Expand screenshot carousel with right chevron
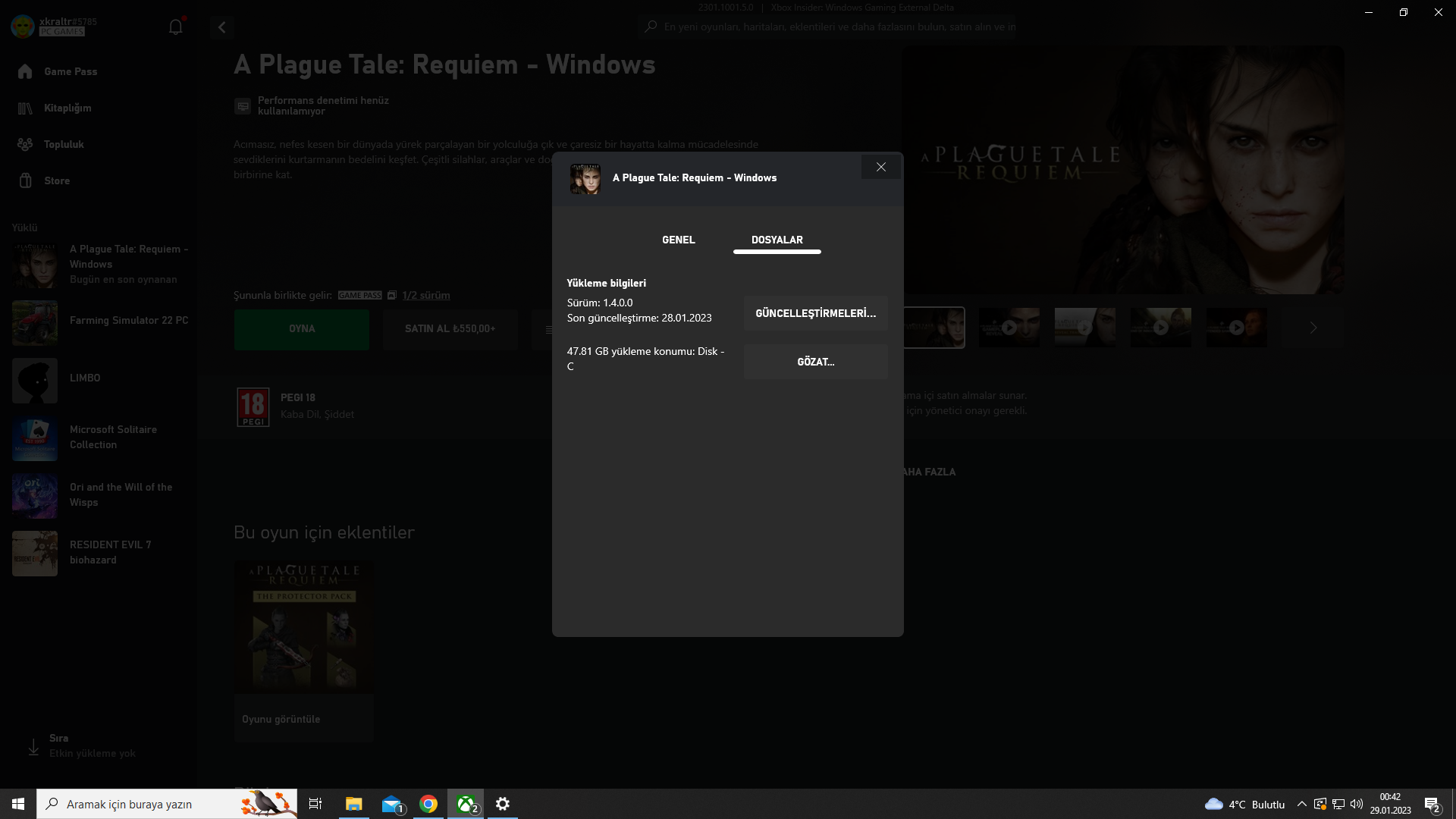This screenshot has height=819, width=1456. pyautogui.click(x=1313, y=328)
